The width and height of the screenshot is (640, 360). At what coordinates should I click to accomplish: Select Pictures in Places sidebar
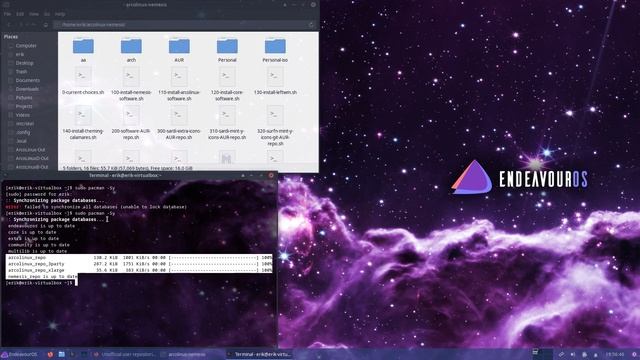click(24, 98)
